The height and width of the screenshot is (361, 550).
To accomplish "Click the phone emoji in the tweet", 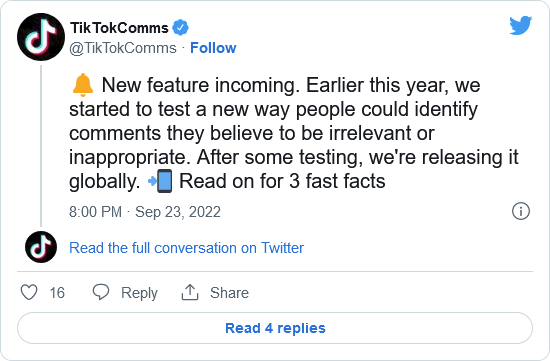I will tap(161, 181).
